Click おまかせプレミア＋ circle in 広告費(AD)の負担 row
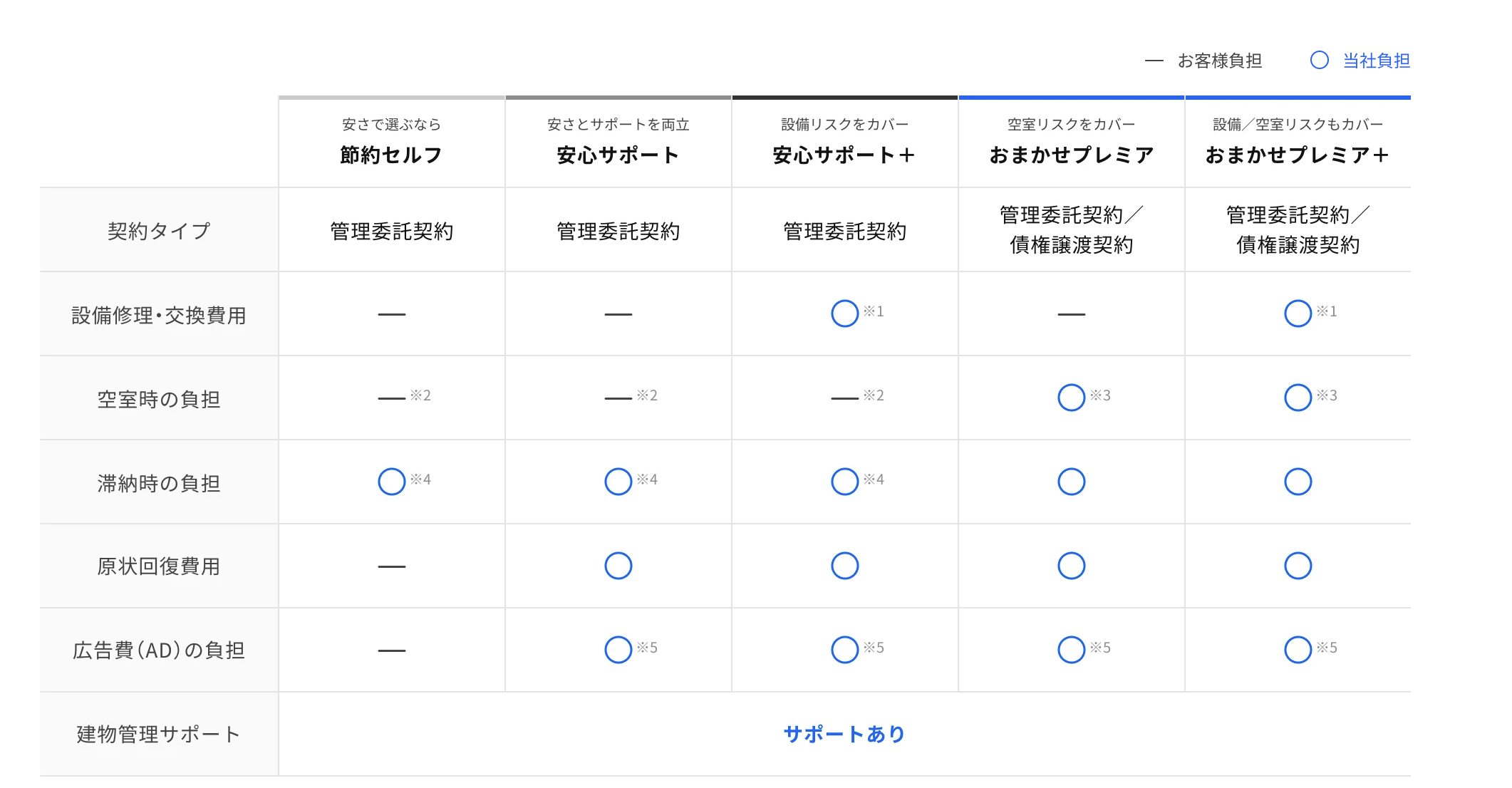 point(1298,650)
